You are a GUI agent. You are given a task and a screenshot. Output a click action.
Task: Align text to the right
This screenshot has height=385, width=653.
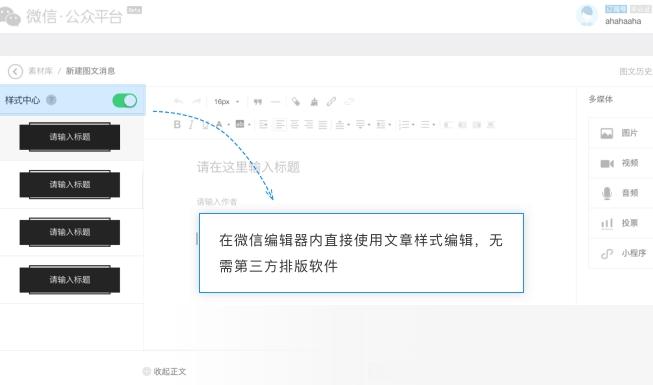coord(309,125)
